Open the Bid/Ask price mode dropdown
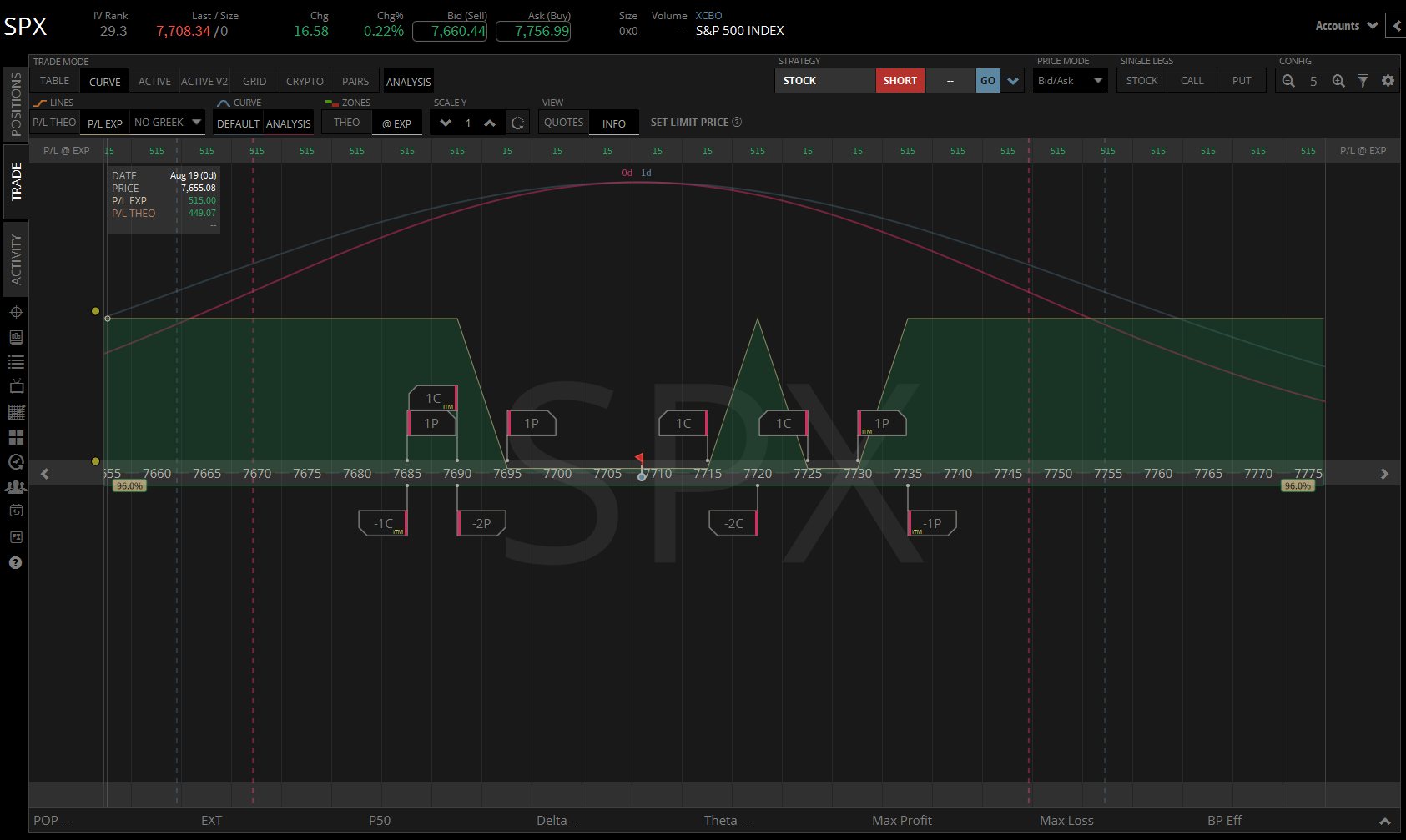This screenshot has width=1406, height=840. 1071,81
